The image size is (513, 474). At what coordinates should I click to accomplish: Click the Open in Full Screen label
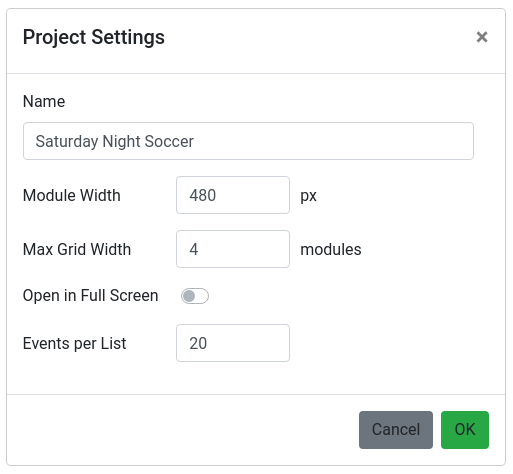[91, 296]
